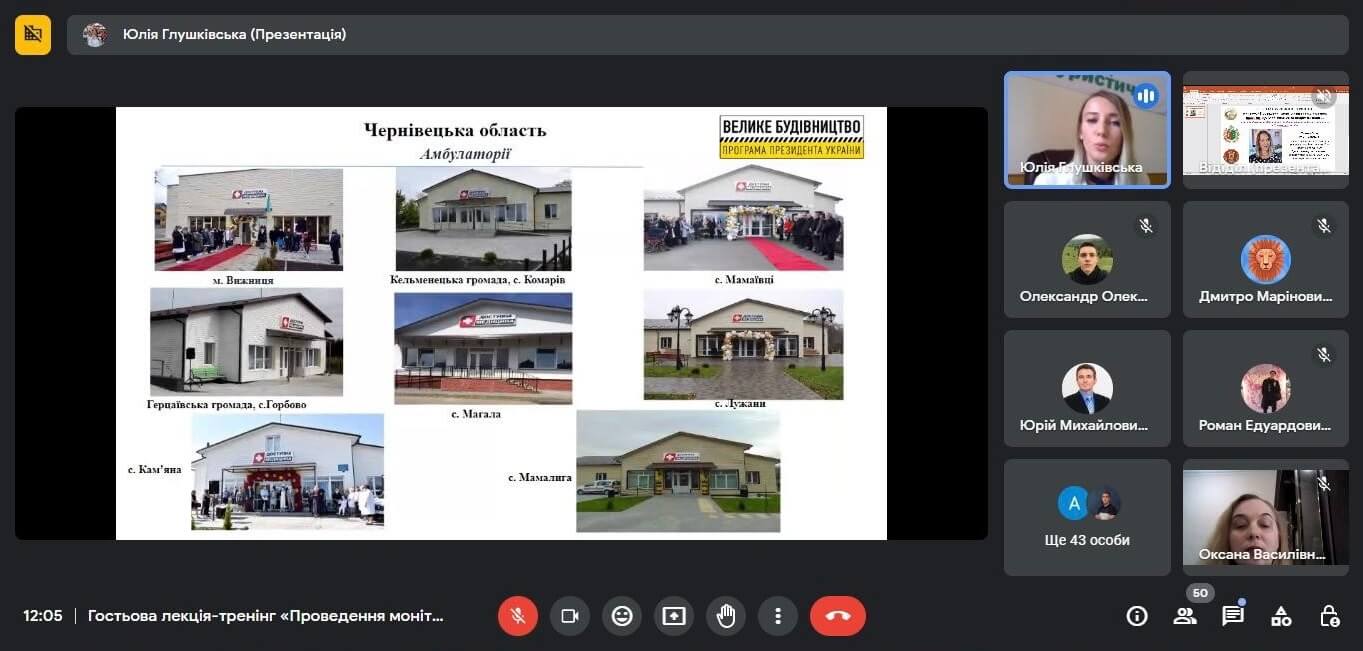Click the meeting title Гостьова лекція-тренінг
This screenshot has height=651, width=1363.
(265, 616)
